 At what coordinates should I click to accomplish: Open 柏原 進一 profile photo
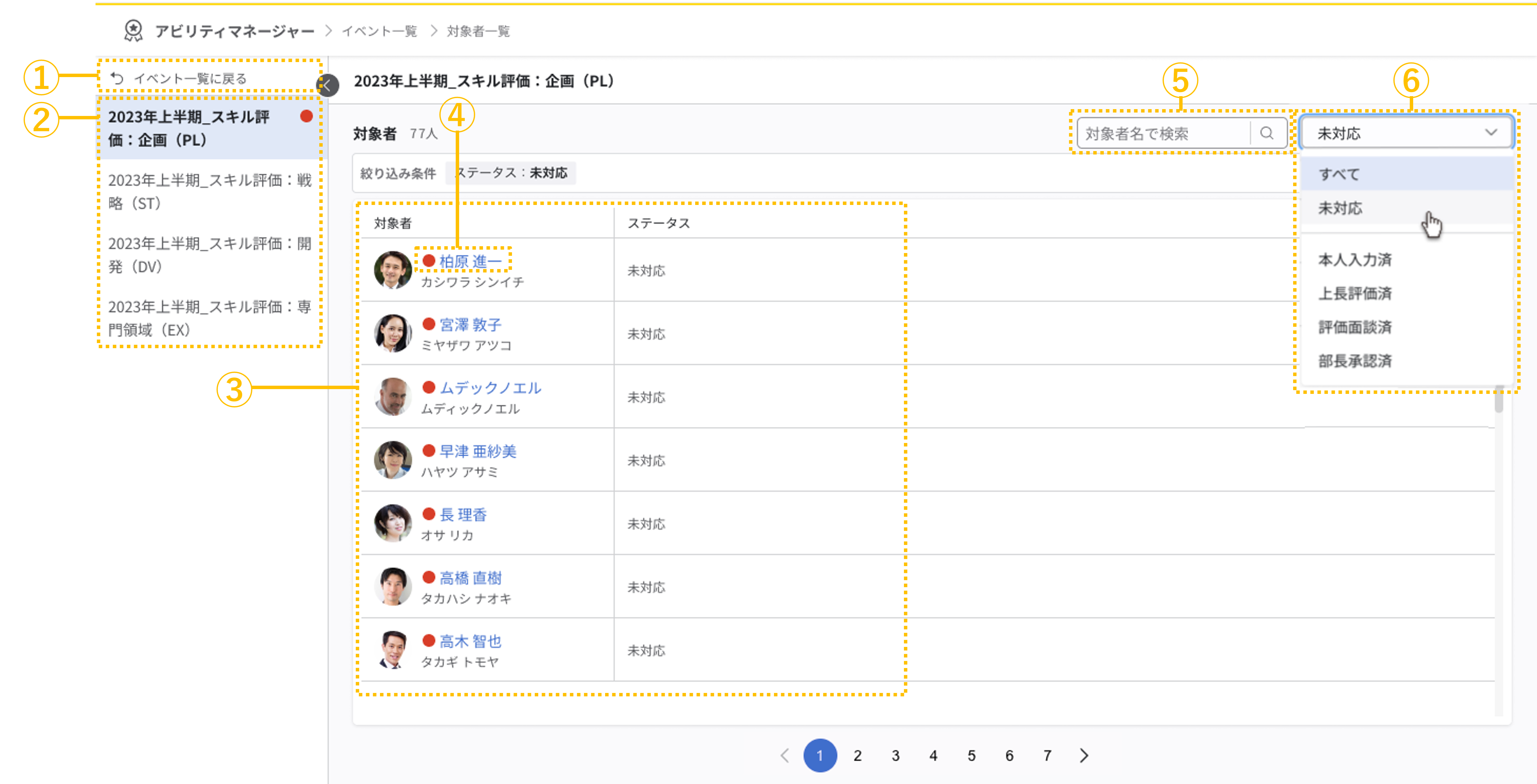coord(393,270)
